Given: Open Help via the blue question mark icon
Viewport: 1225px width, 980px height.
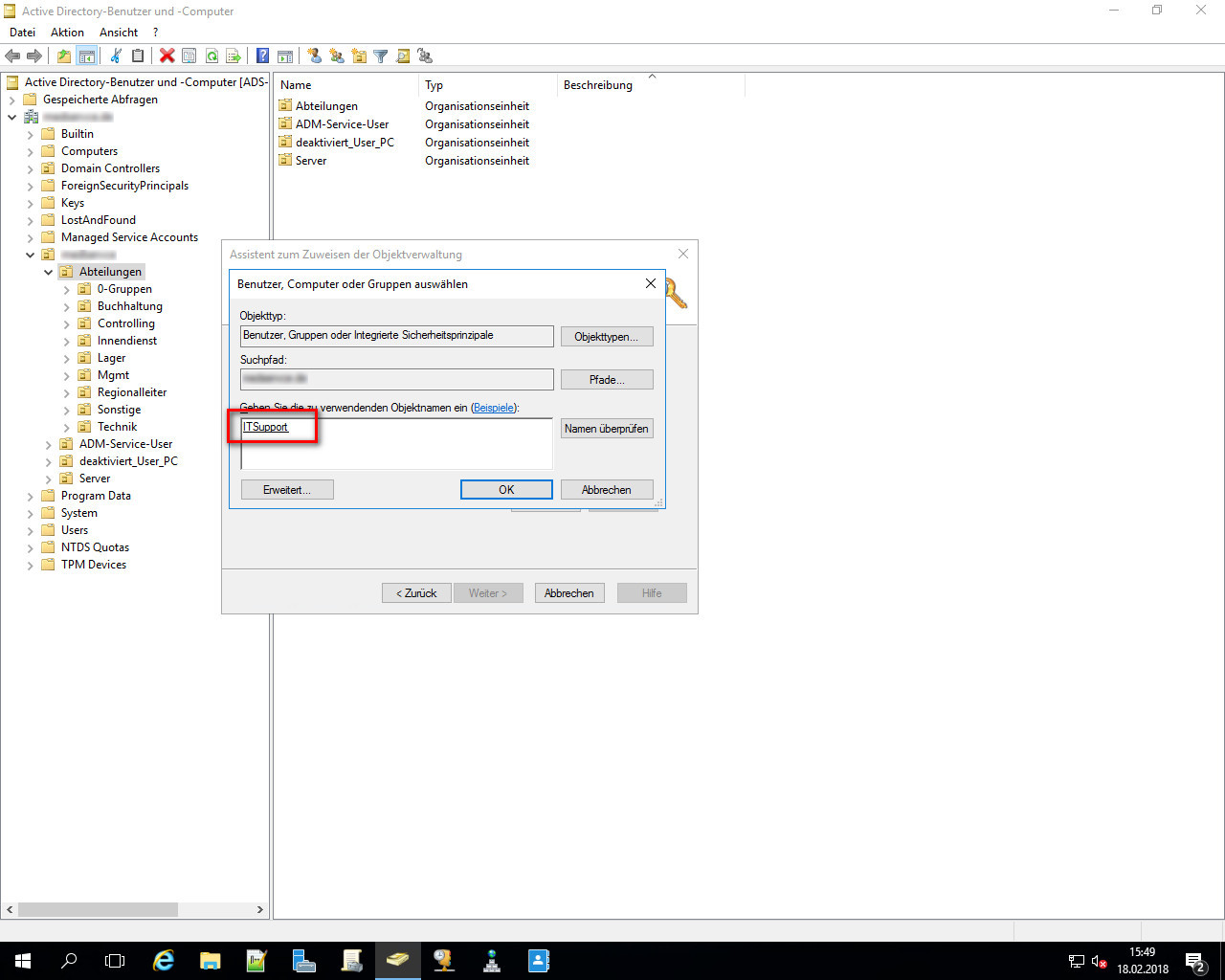Looking at the screenshot, I should (262, 56).
